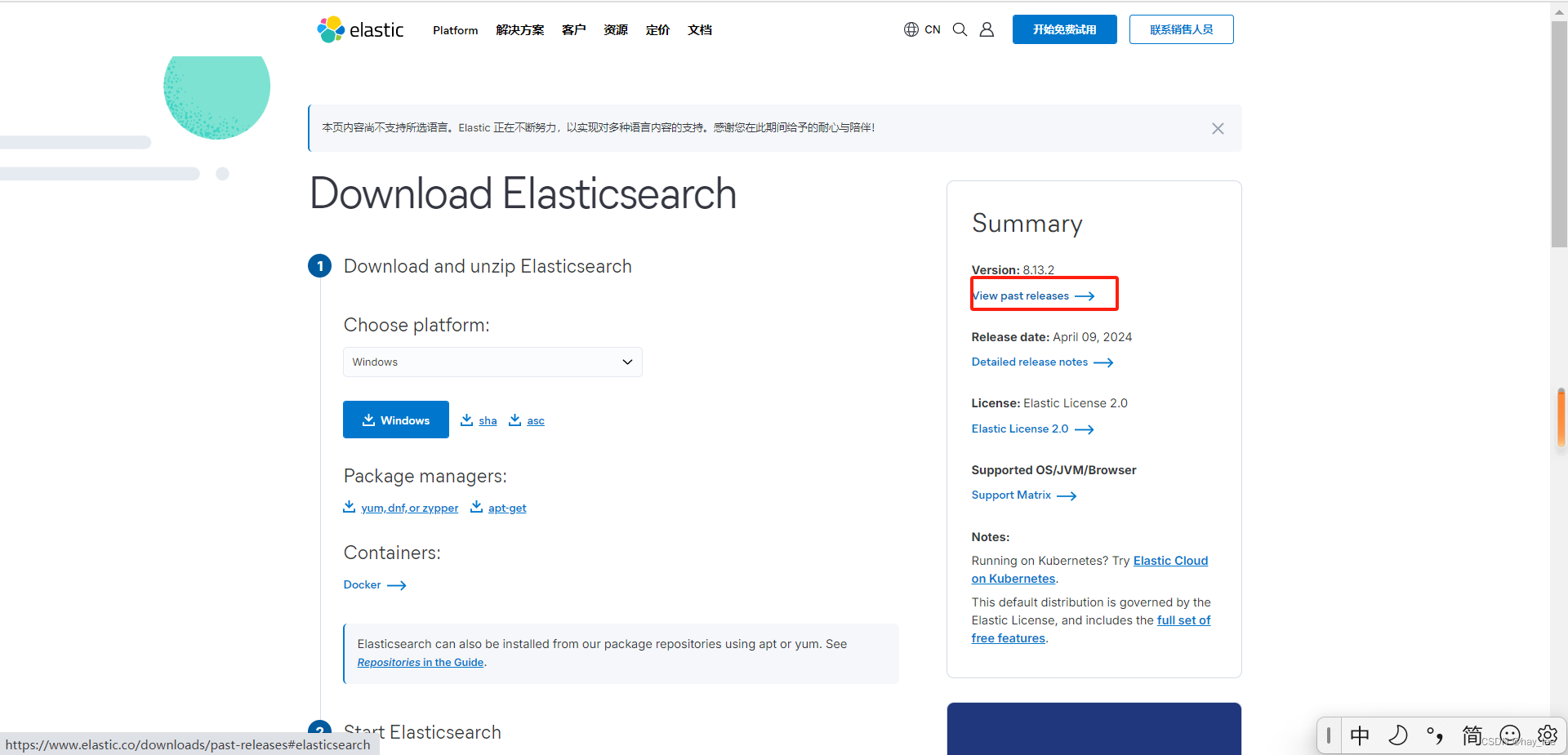The height and width of the screenshot is (755, 1568).
Task: Dismiss the language notice banner with the X
Action: [x=1218, y=128]
